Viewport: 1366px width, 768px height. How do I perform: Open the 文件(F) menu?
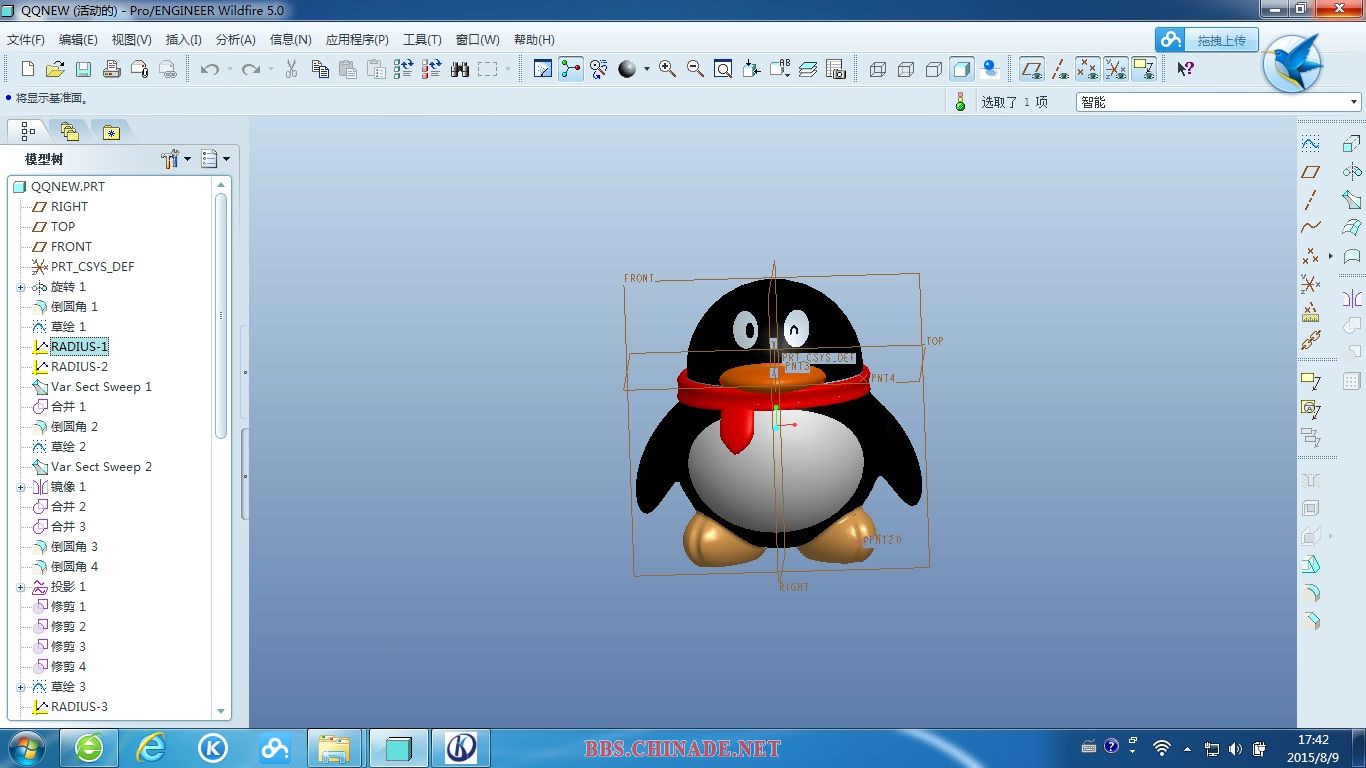pos(26,40)
